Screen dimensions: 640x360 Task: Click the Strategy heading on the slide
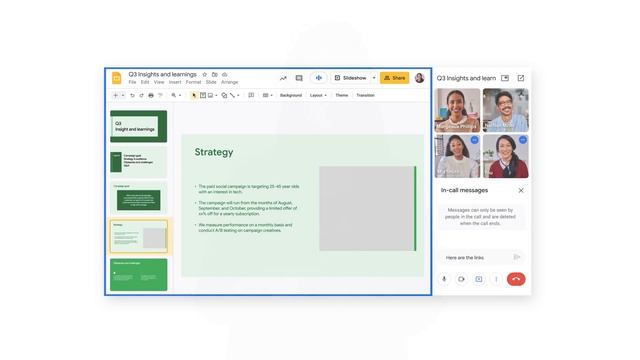click(x=214, y=152)
